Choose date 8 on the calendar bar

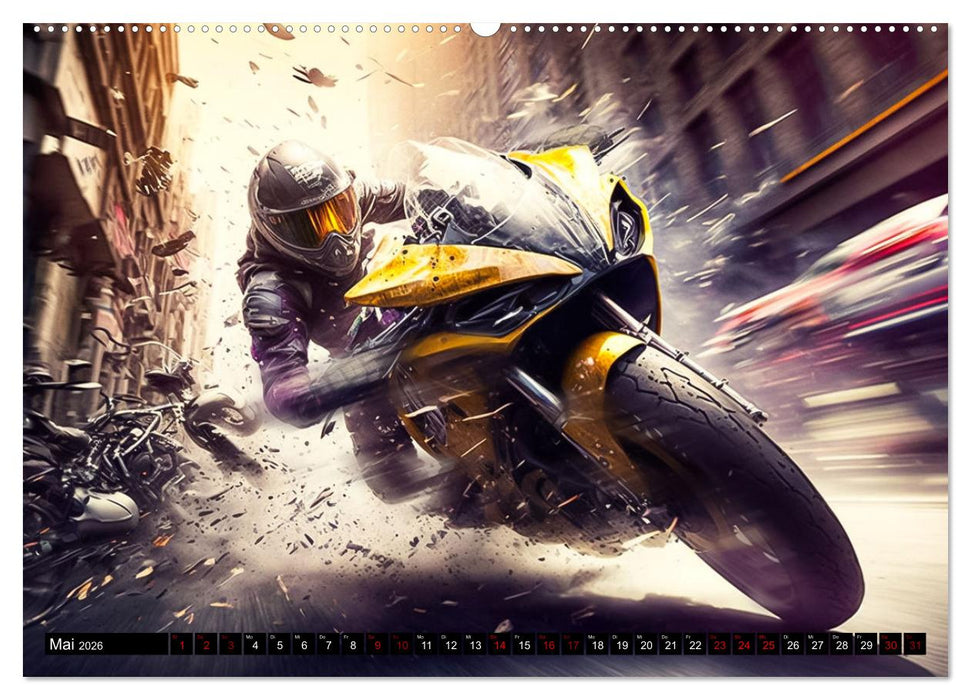tap(352, 645)
